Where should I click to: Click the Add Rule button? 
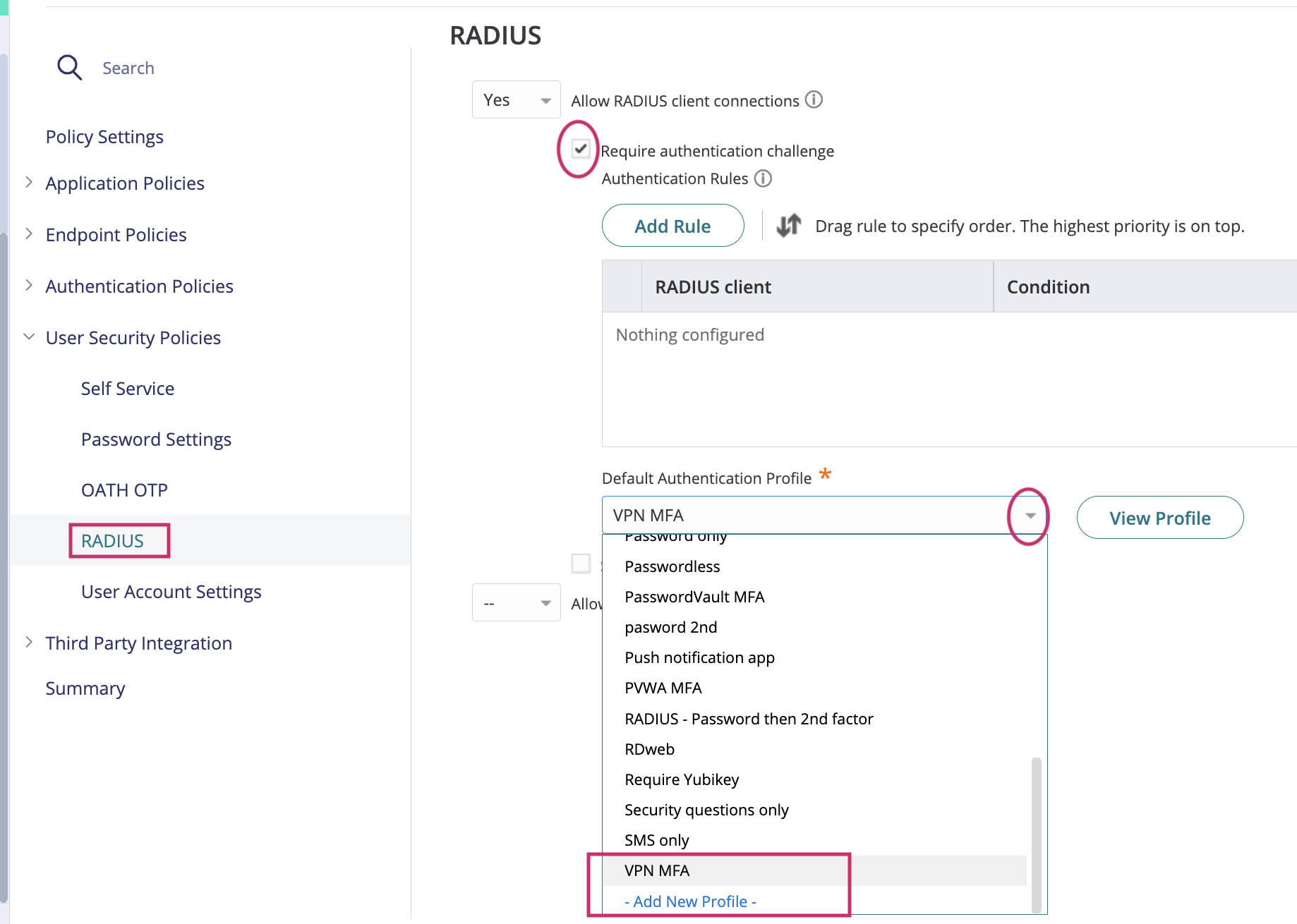pos(672,226)
